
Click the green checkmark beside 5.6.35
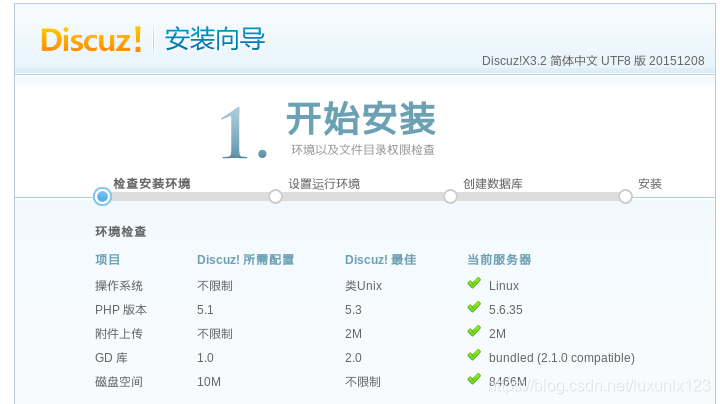point(474,307)
